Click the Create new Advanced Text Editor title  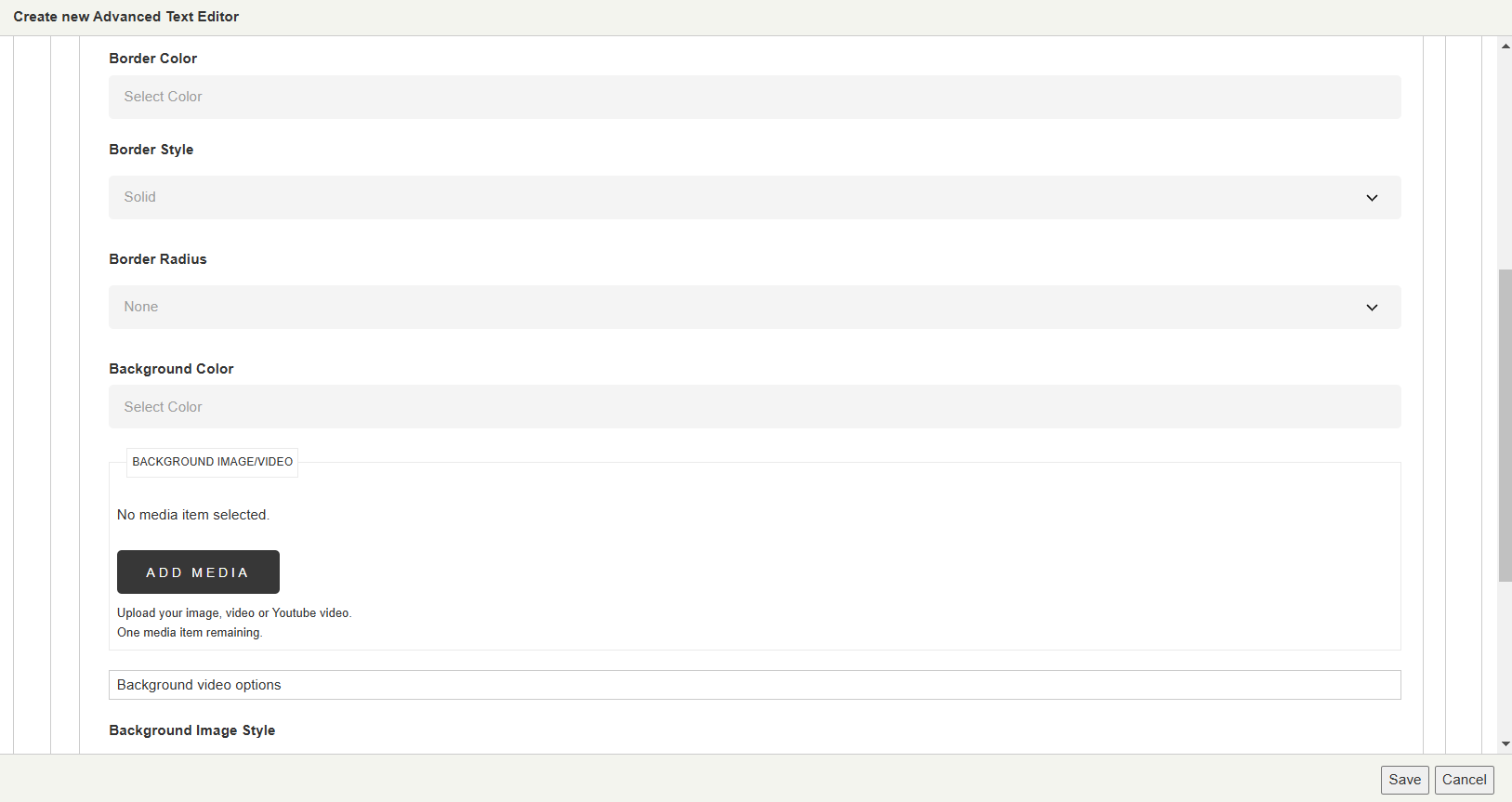pos(126,17)
